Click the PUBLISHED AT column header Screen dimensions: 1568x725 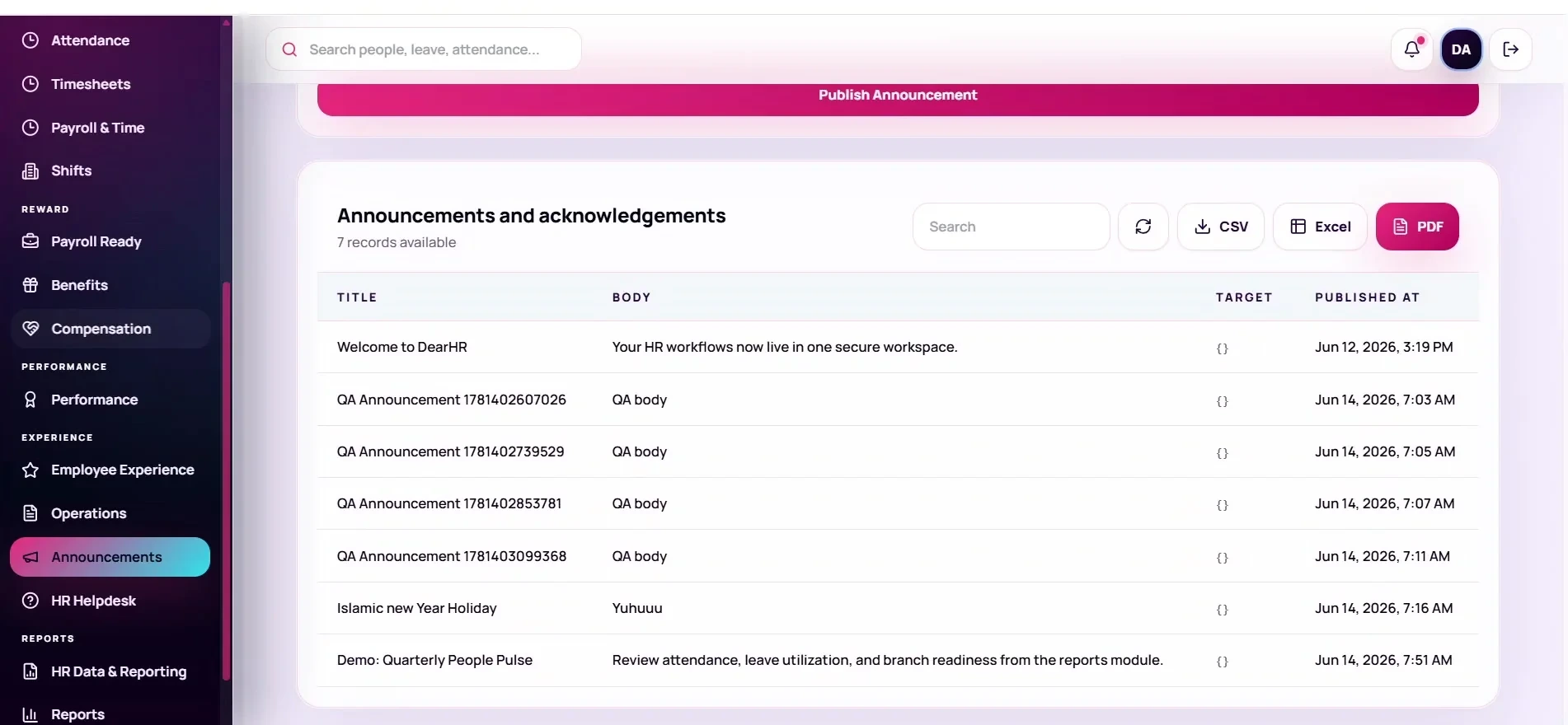point(1367,297)
